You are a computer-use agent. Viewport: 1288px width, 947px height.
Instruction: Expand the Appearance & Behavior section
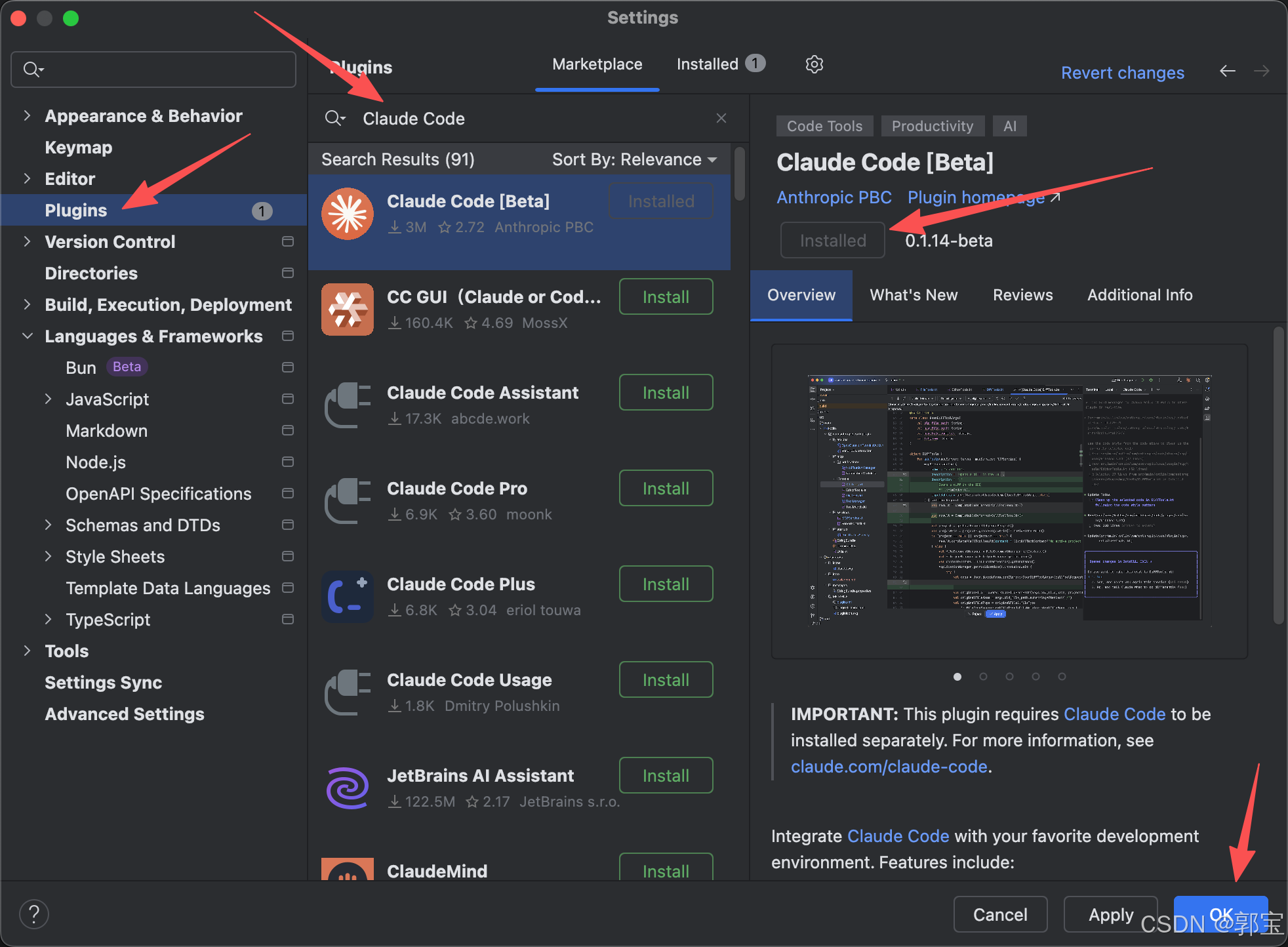(27, 116)
